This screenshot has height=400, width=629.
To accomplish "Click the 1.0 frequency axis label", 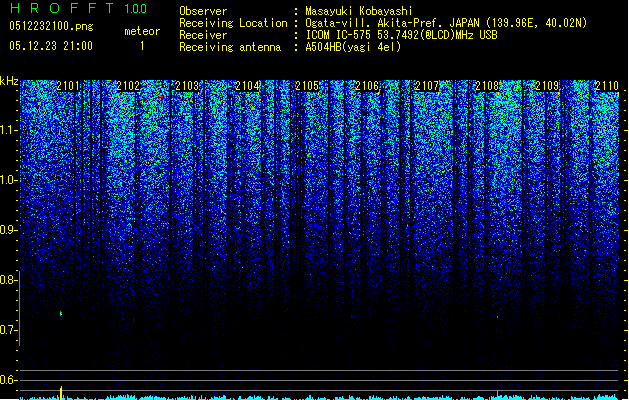I will point(8,180).
